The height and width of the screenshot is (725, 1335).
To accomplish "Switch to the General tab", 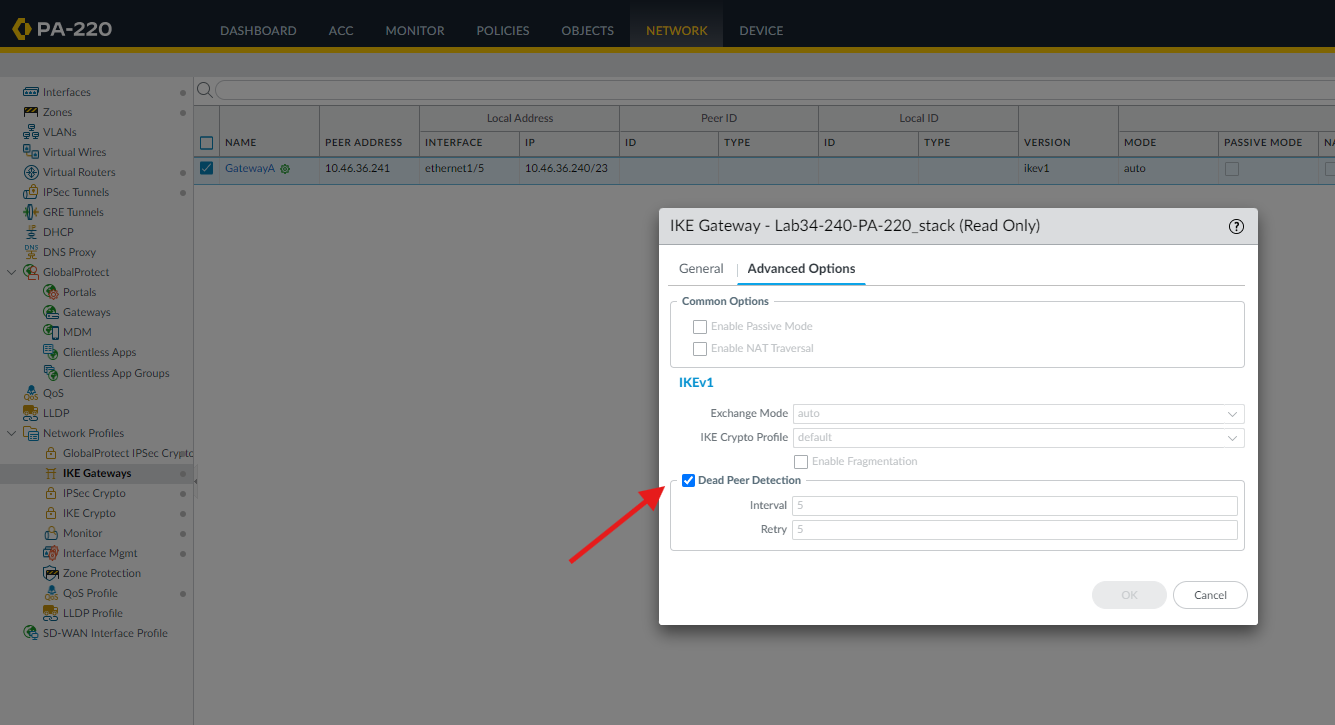I will (701, 269).
